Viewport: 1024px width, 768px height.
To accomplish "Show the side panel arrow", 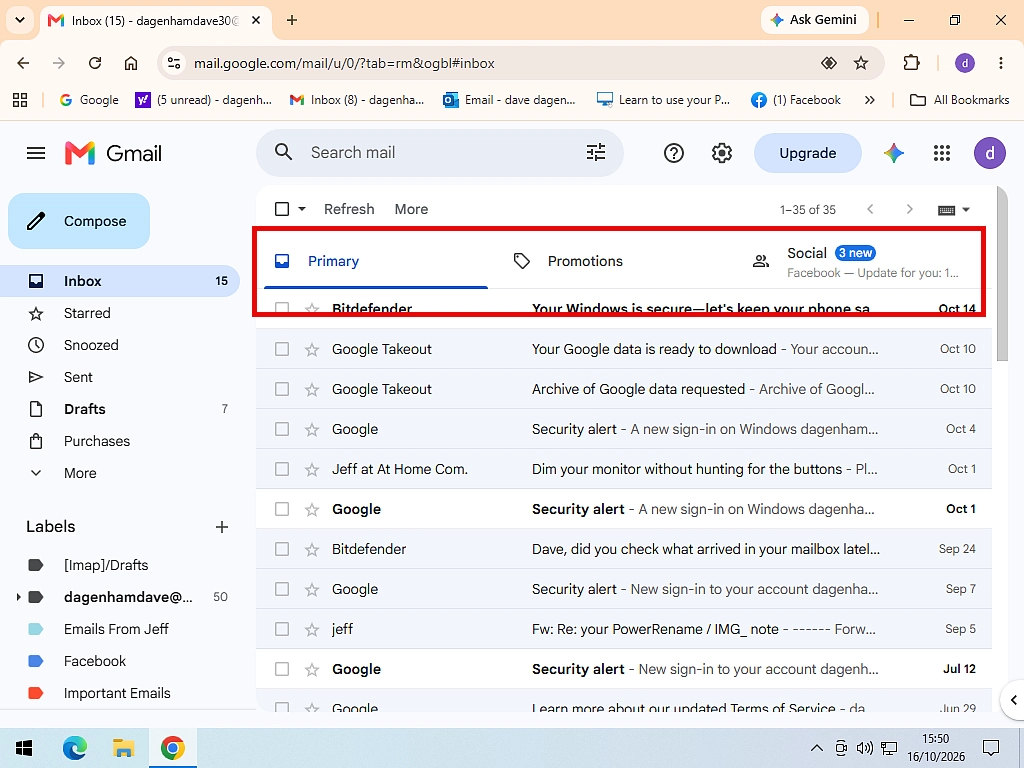I will coord(1013,700).
